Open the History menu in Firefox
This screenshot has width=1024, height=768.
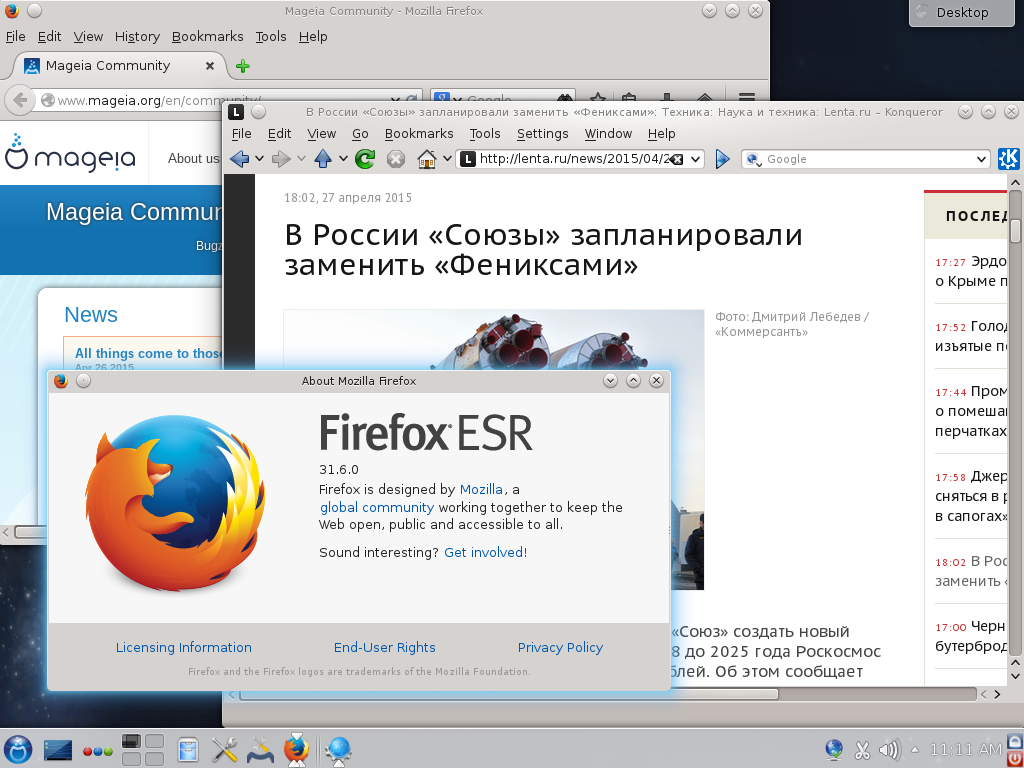(x=137, y=37)
